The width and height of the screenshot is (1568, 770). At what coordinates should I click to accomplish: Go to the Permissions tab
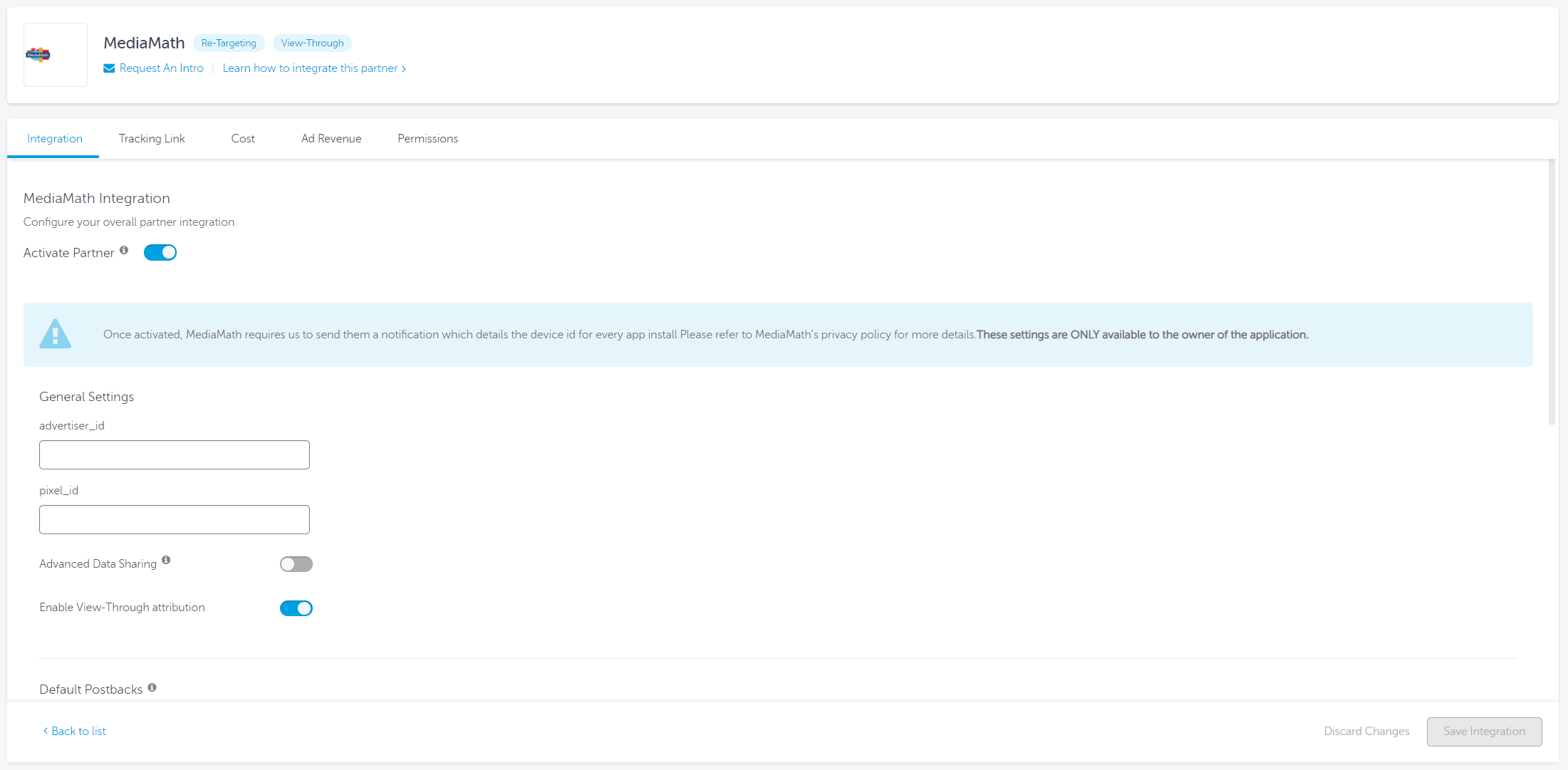[428, 139]
